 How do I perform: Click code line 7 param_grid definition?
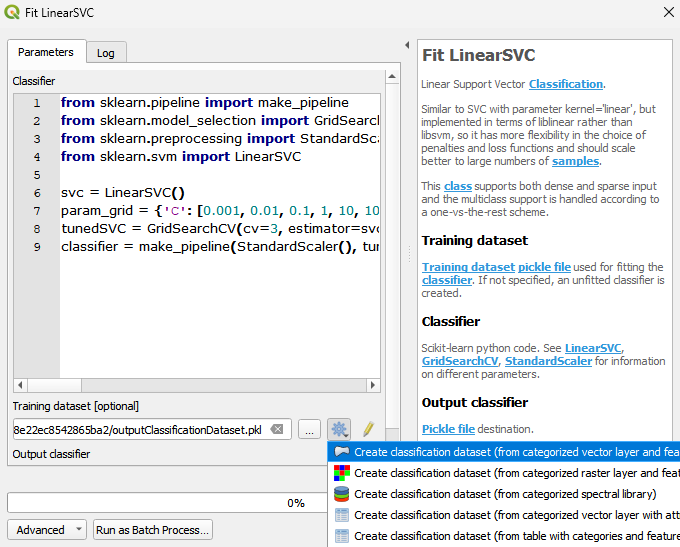(220, 211)
